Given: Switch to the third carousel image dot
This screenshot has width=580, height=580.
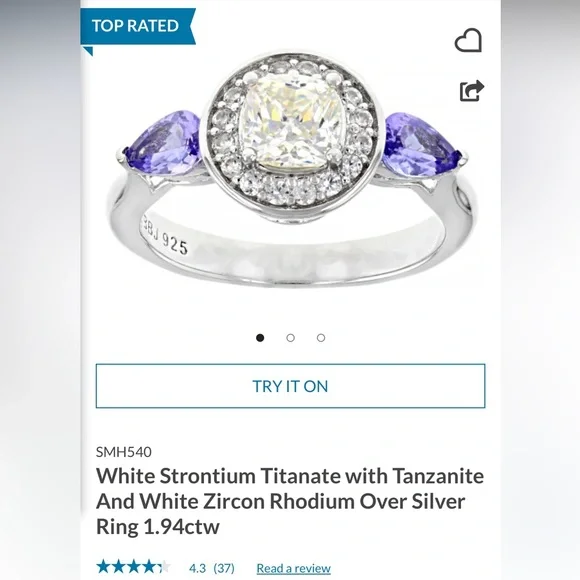Looking at the screenshot, I should click(x=321, y=338).
